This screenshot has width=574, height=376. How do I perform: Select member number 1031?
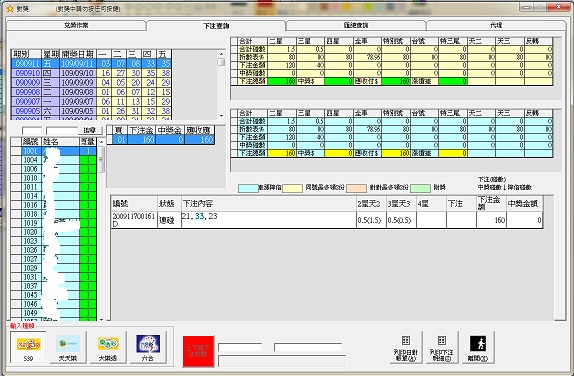30,277
